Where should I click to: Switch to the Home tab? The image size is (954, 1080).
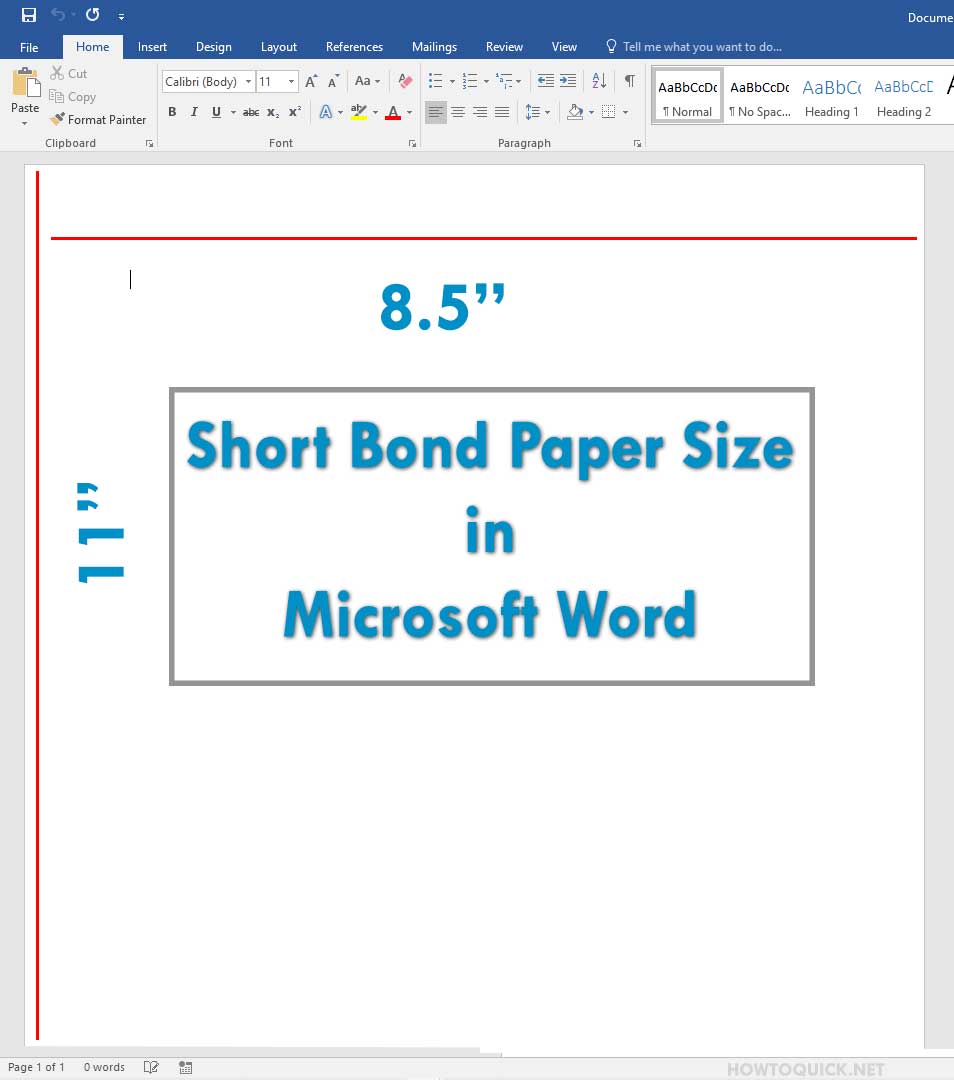92,46
